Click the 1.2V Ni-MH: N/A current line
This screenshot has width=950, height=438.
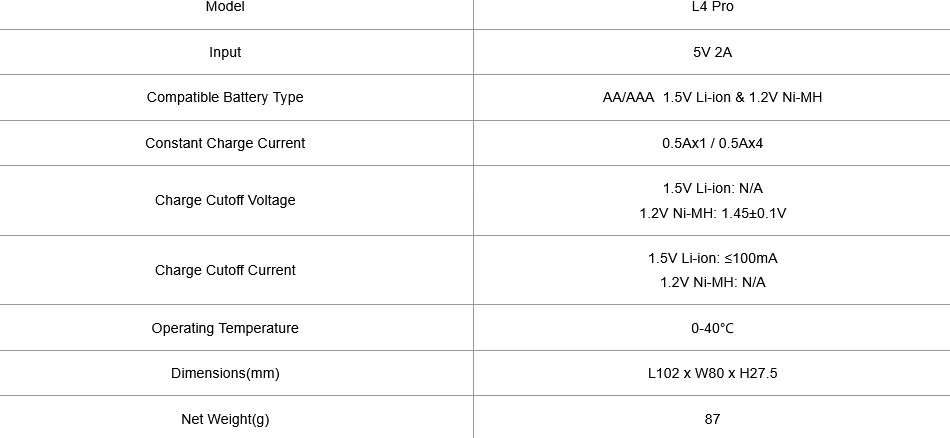click(712, 282)
